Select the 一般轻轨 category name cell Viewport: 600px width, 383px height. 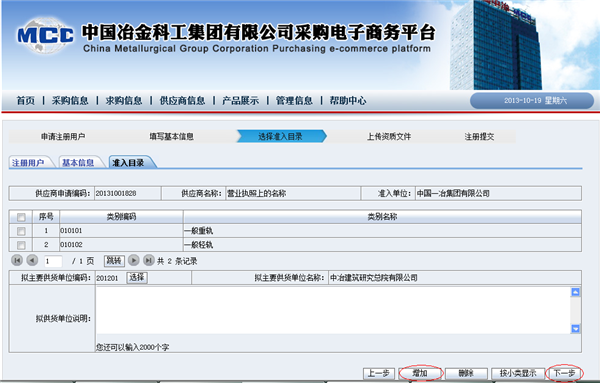(x=382, y=244)
